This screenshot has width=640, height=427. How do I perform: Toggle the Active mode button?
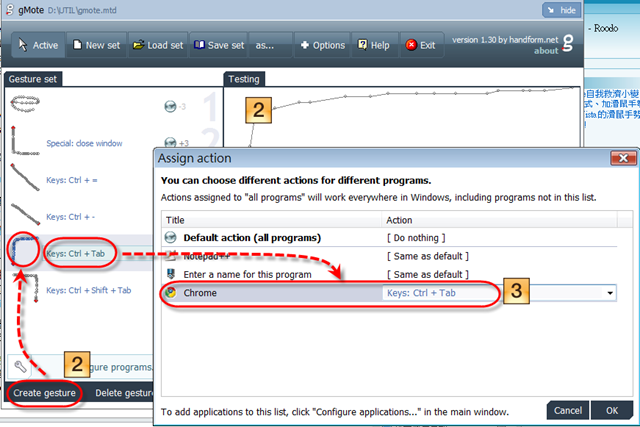pos(38,45)
